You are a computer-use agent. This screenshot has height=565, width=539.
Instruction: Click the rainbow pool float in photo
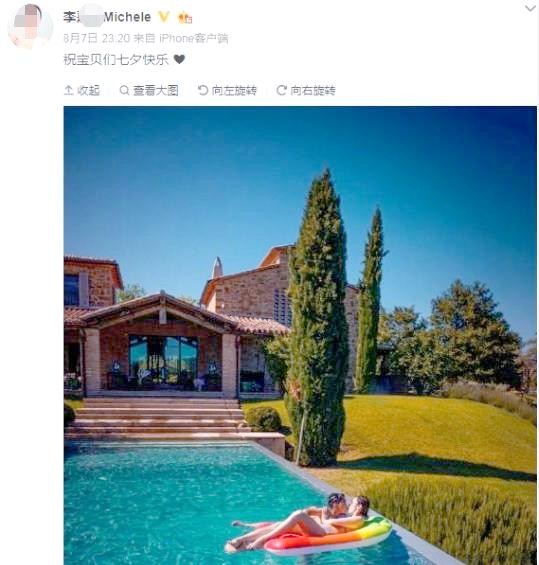[331, 535]
